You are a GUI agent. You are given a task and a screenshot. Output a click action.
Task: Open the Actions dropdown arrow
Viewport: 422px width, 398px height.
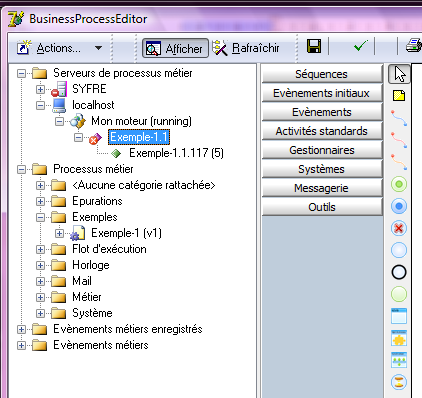tap(98, 48)
